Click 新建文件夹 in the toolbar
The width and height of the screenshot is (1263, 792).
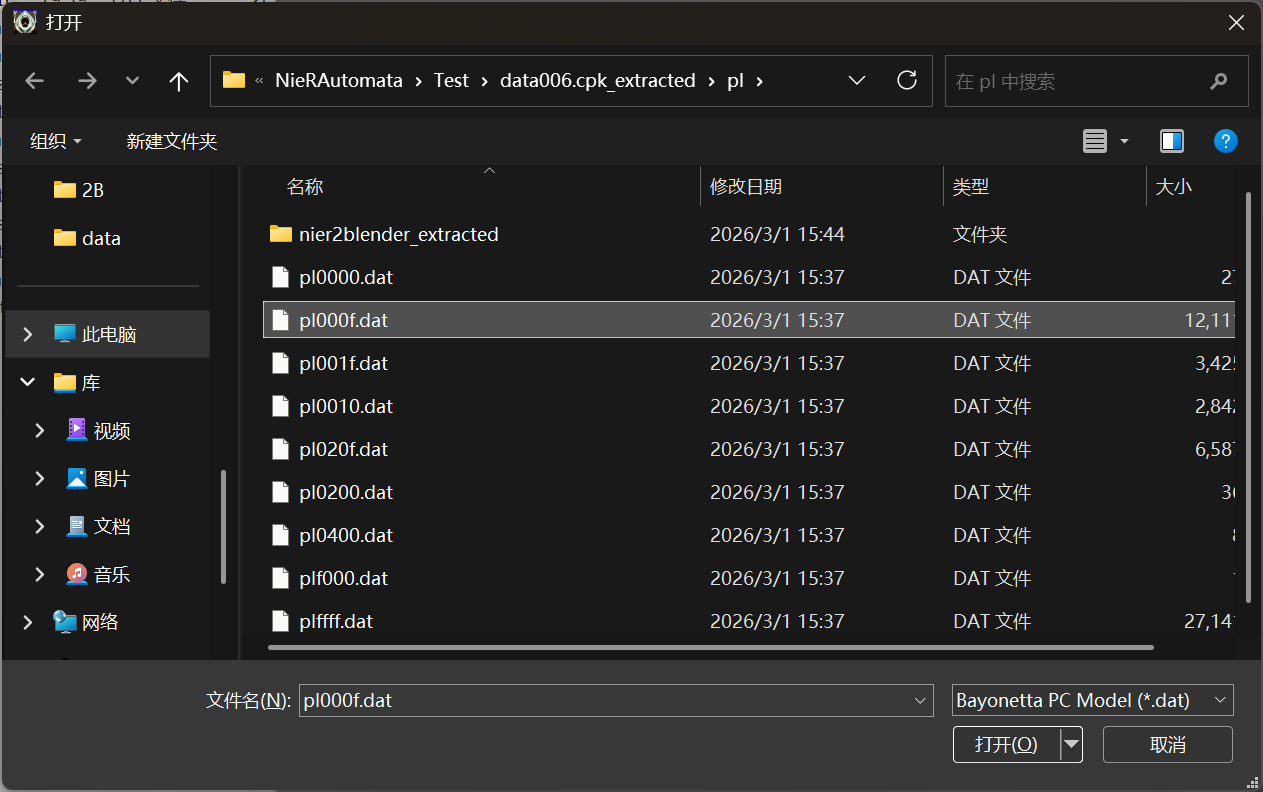(x=172, y=141)
